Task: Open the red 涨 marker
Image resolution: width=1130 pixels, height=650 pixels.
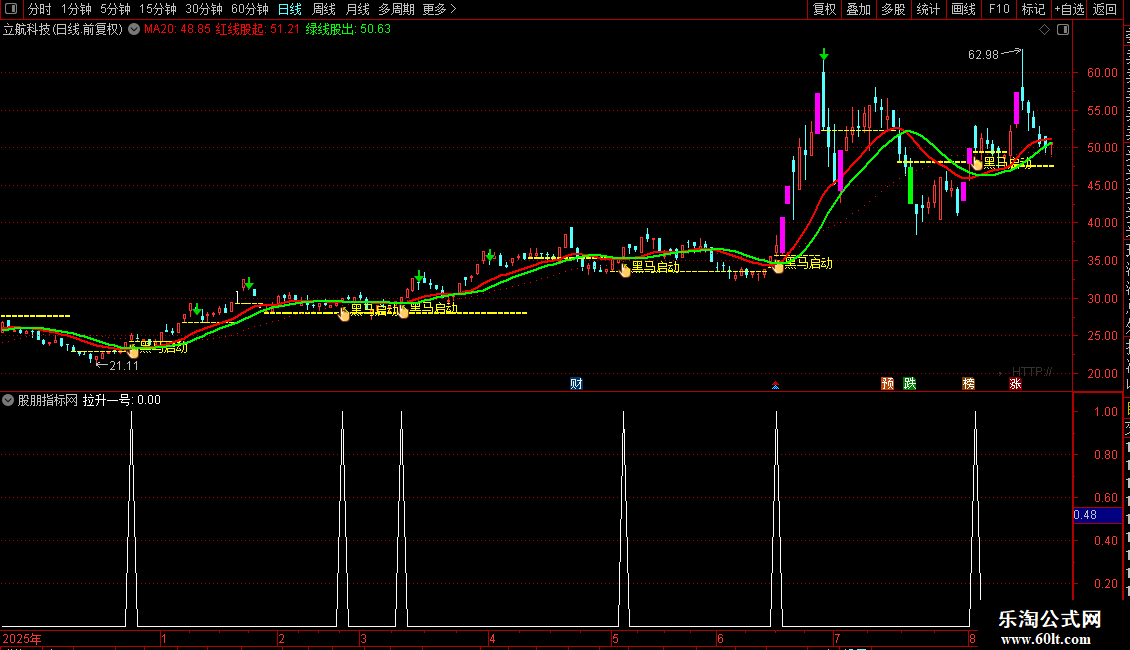Action: (1015, 383)
